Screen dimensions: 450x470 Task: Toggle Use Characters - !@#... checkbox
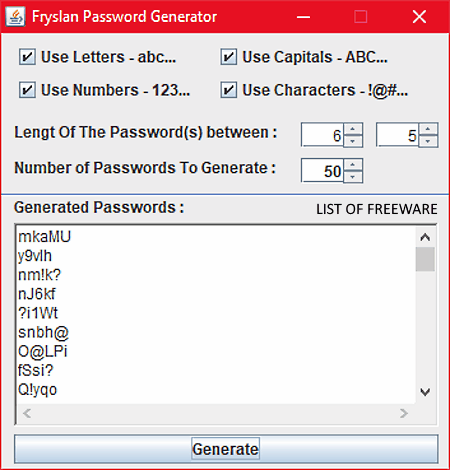tap(229, 90)
